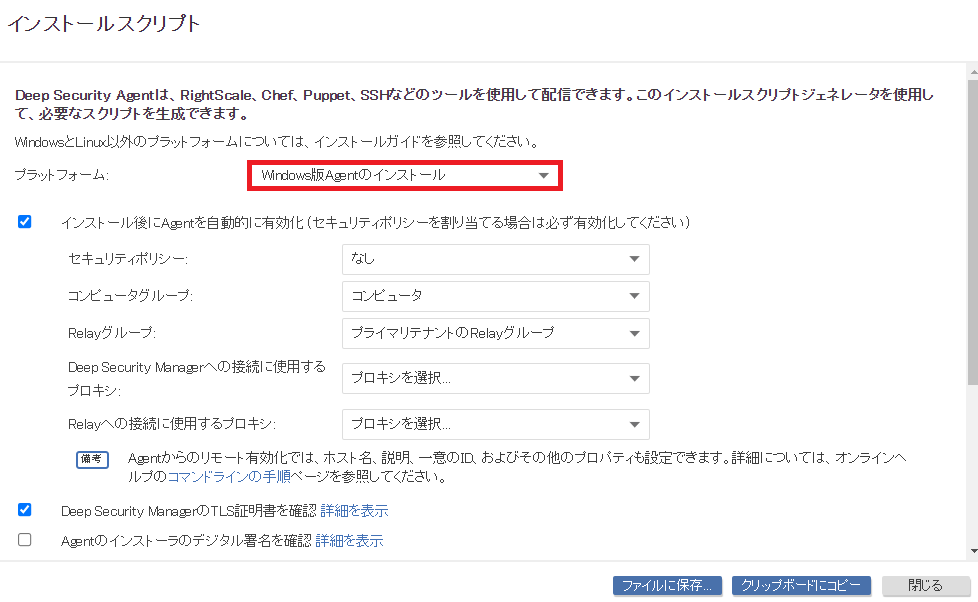Click the 閉じる button
Image resolution: width=978 pixels, height=602 pixels.
pyautogui.click(x=926, y=585)
